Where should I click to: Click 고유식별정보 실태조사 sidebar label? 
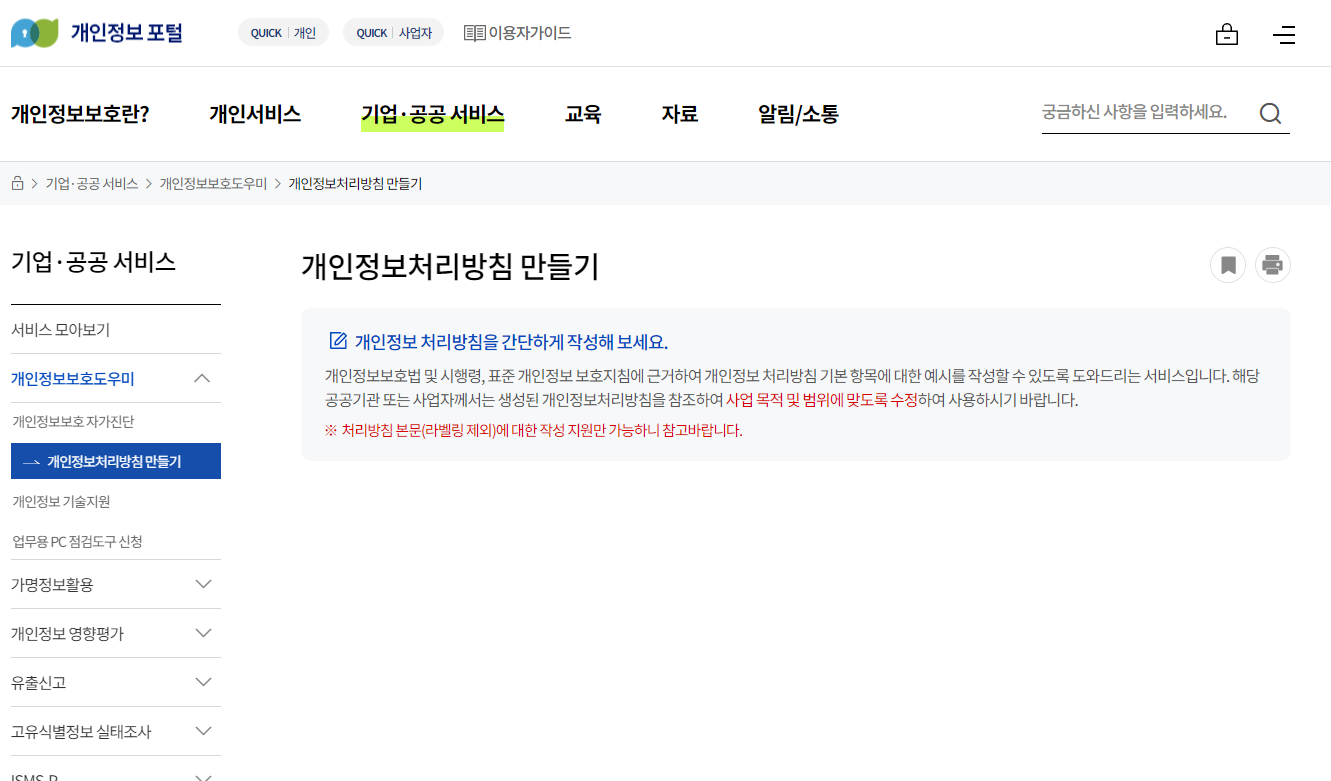pos(81,731)
